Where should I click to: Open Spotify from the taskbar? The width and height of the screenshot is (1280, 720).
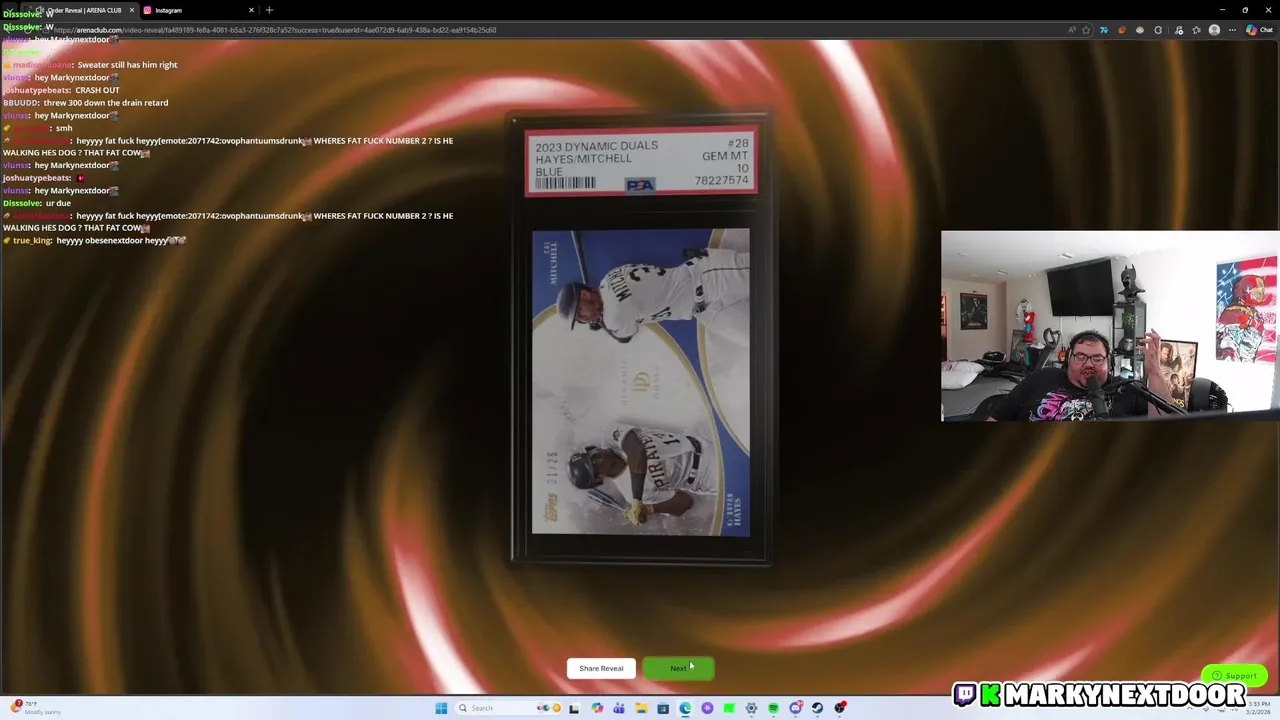click(x=773, y=708)
